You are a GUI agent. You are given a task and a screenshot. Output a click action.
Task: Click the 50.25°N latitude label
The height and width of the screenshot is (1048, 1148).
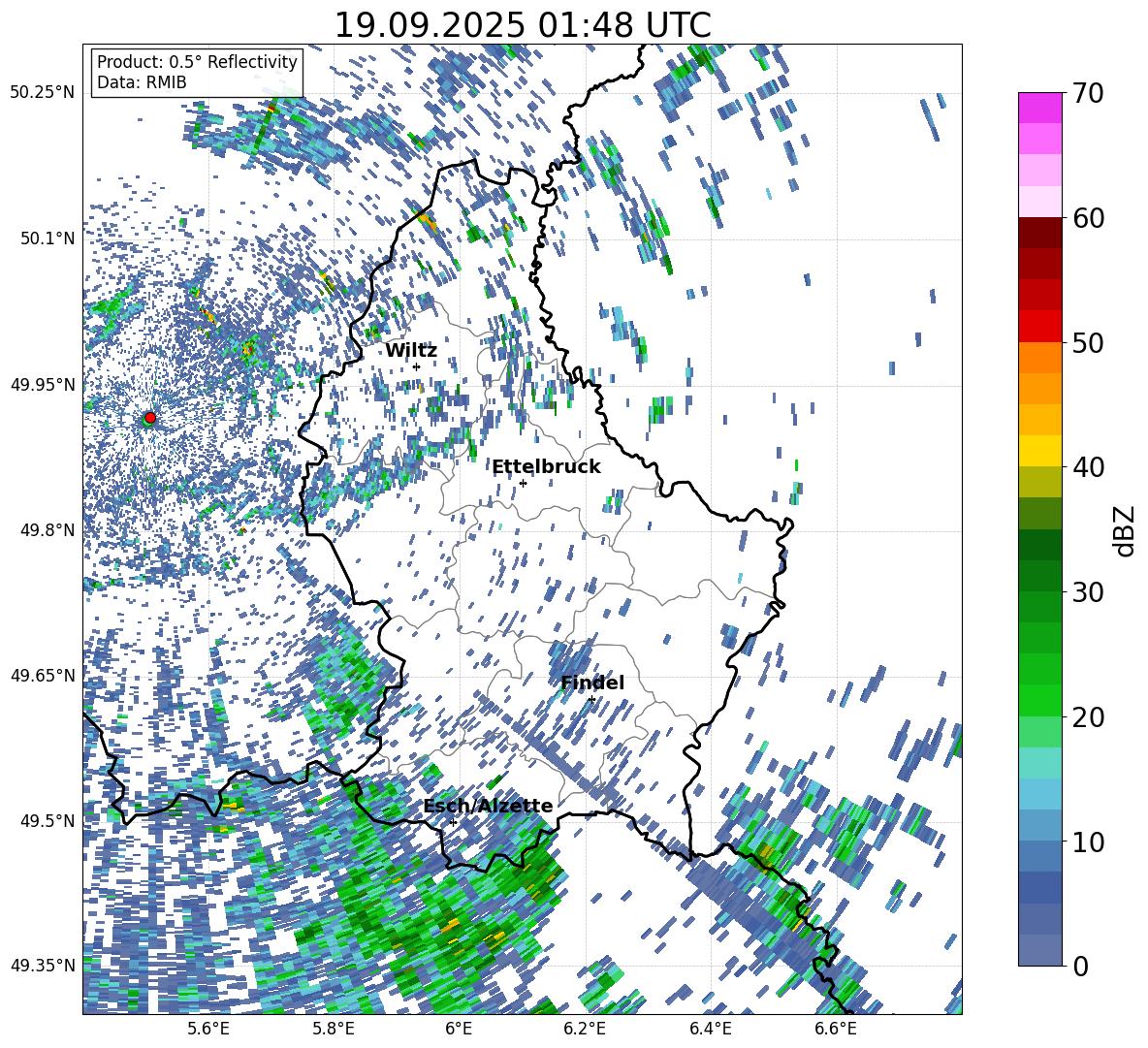[x=43, y=92]
